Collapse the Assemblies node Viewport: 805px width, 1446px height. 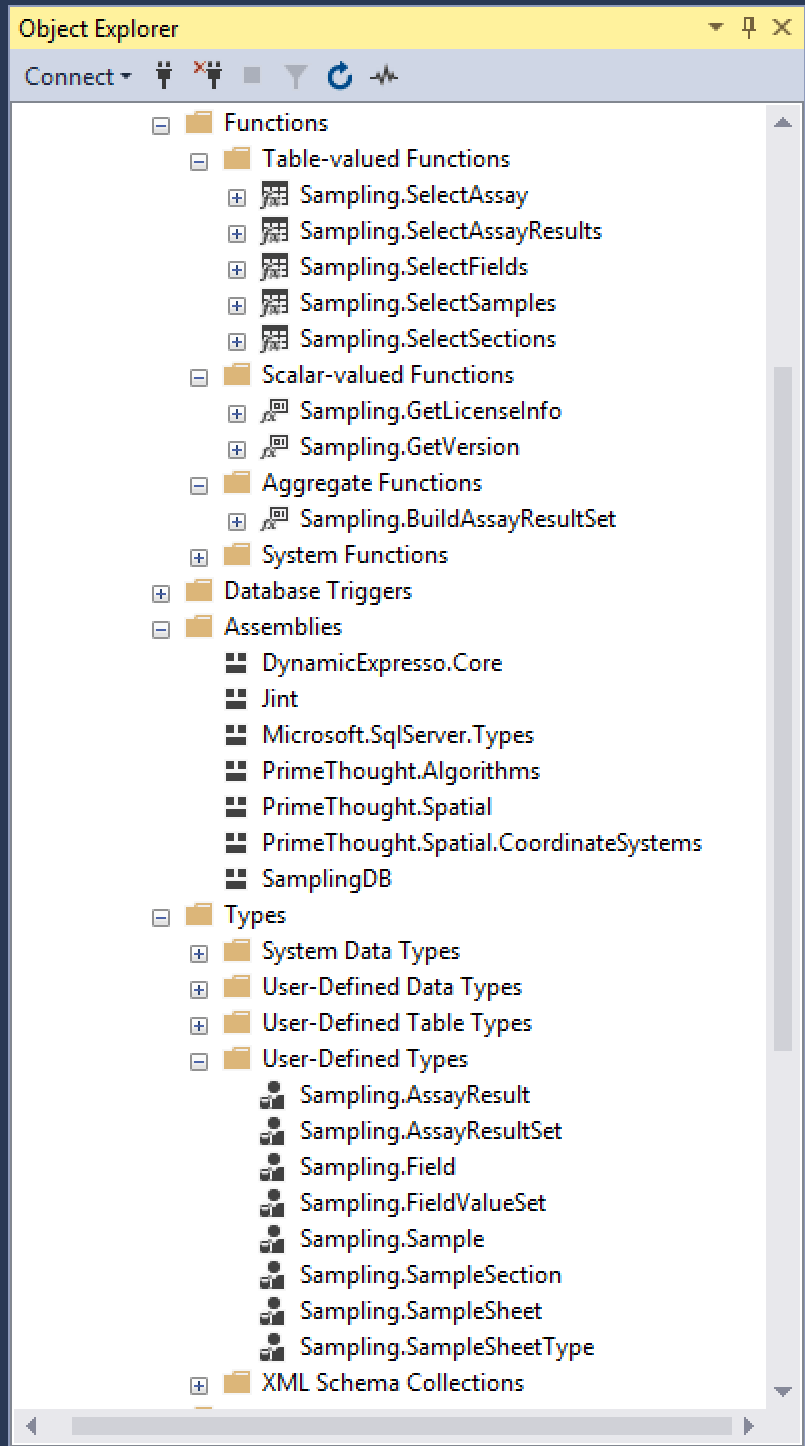click(x=161, y=628)
